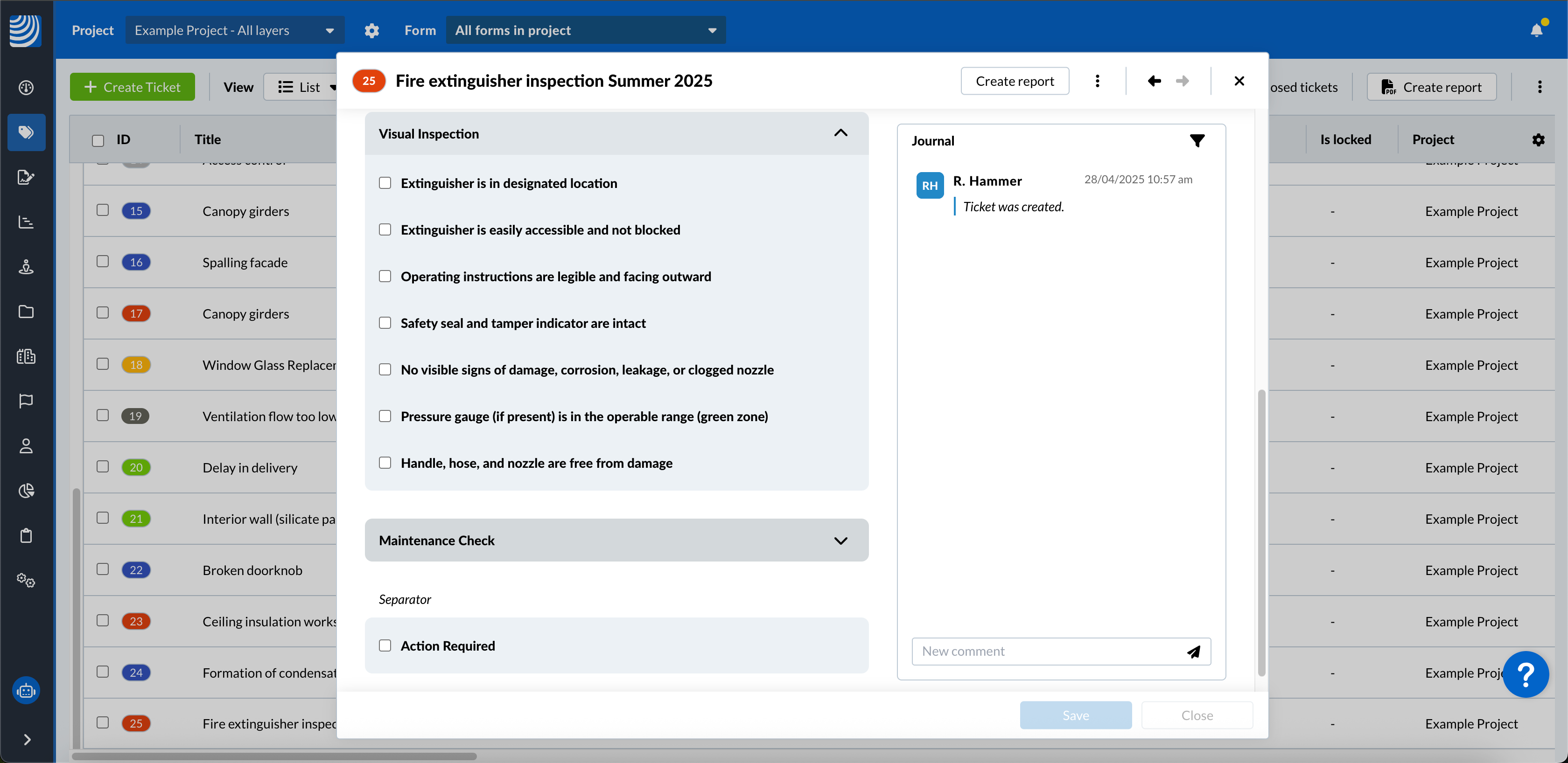Click the dialog's vertical scrollbar
Image resolution: width=1568 pixels, height=763 pixels.
point(1261,533)
